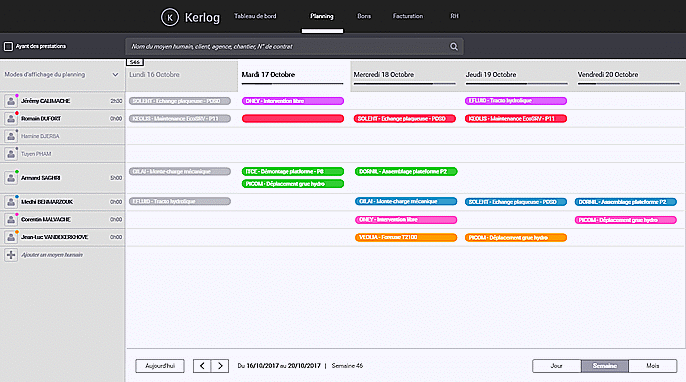Image resolution: width=686 pixels, height=382 pixels.
Task: Open the unlabeled red task on Mardi
Action: (293, 119)
